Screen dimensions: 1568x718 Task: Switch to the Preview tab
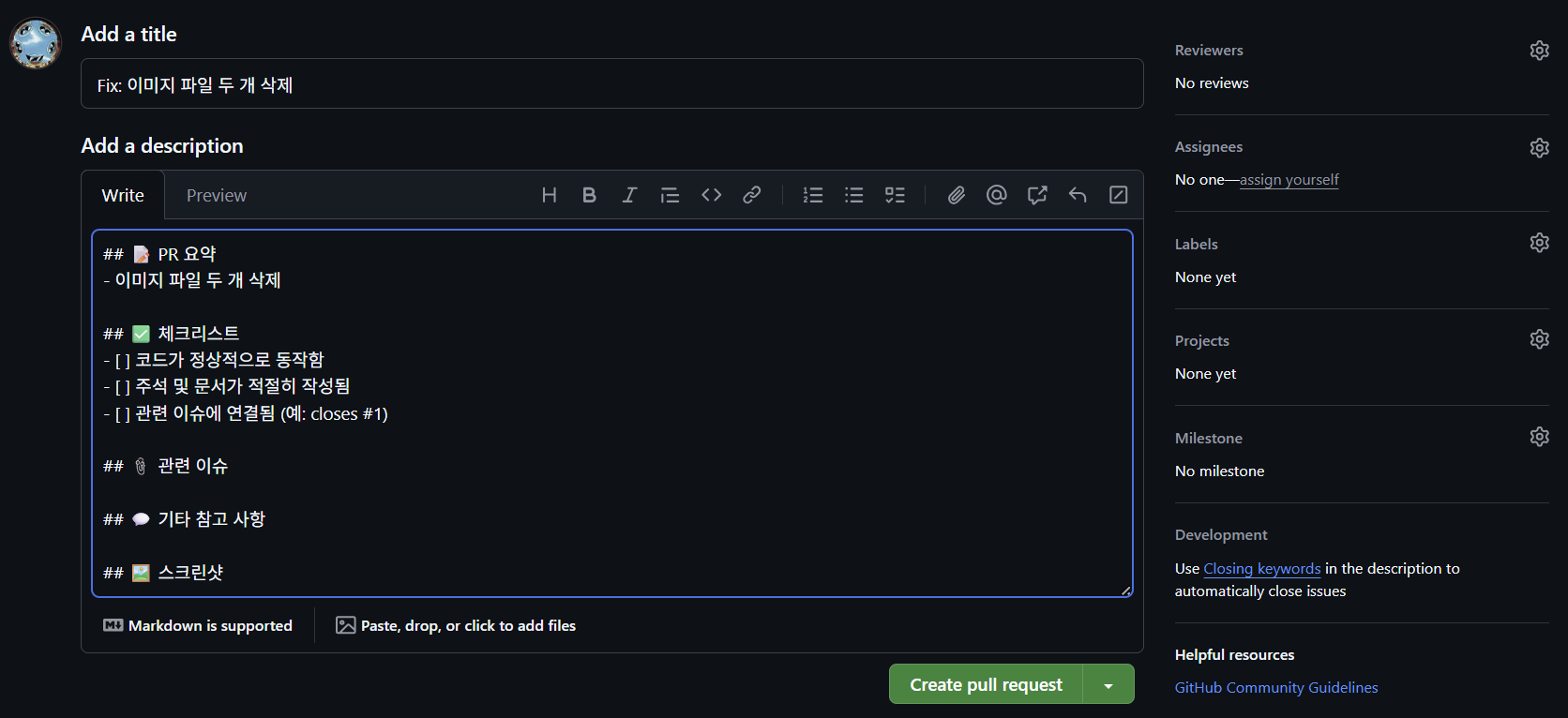coord(217,195)
